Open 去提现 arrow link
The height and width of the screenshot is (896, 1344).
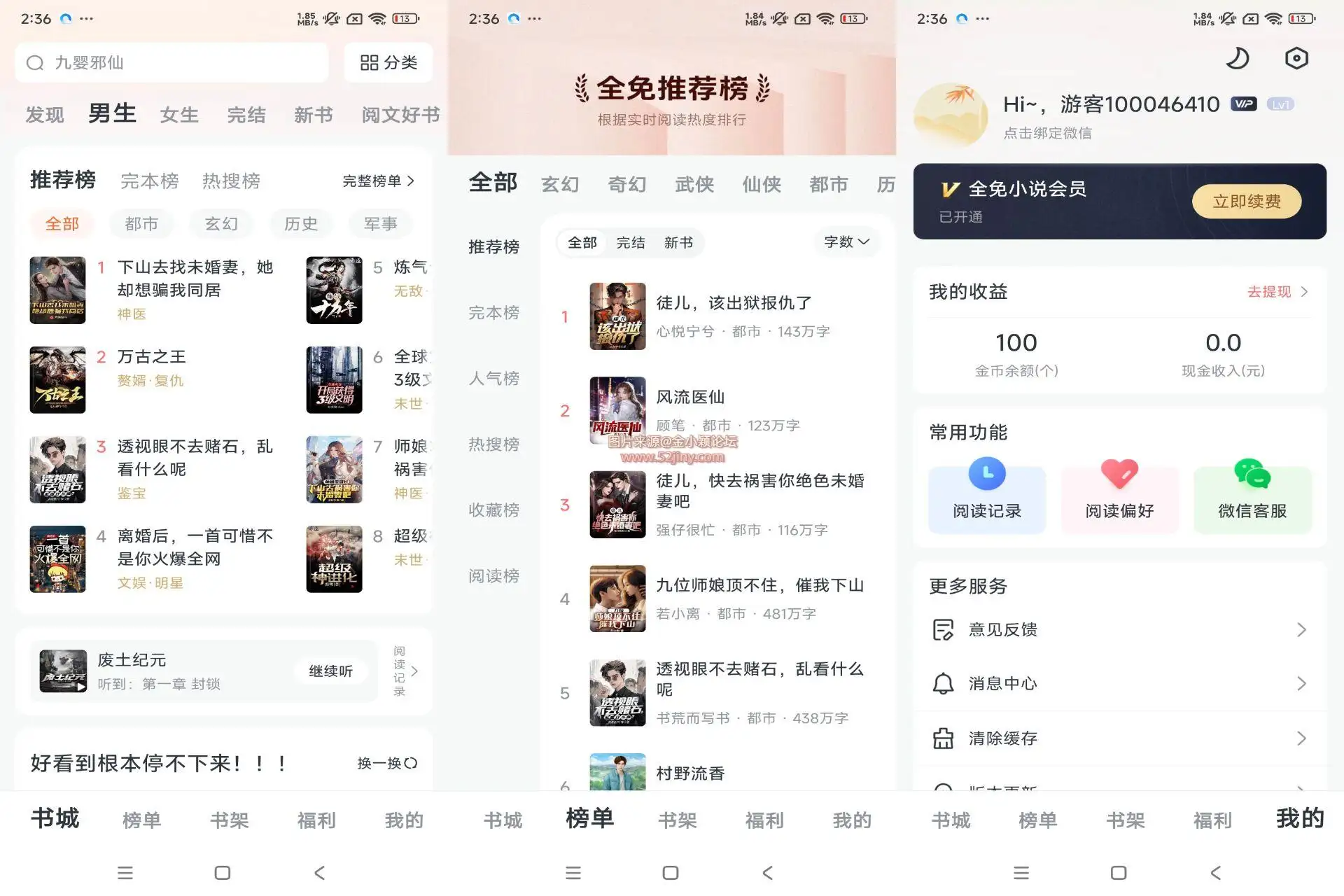pyautogui.click(x=1277, y=292)
